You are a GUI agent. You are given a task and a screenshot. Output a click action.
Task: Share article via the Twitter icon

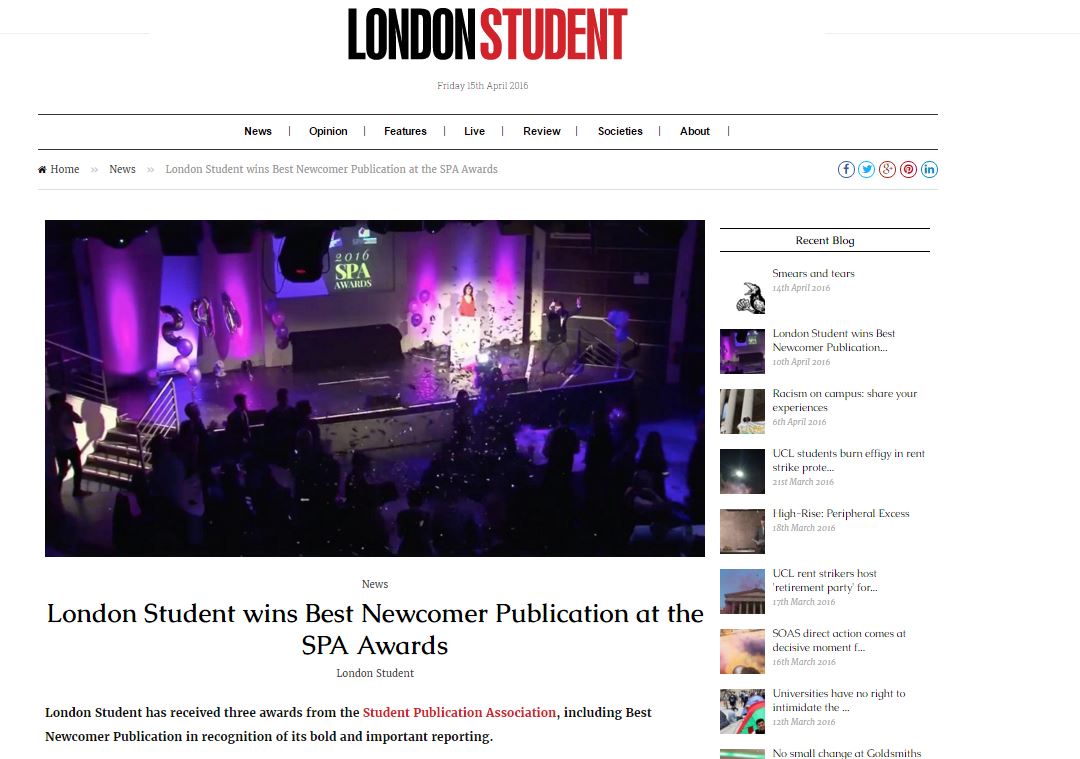pyautogui.click(x=866, y=169)
